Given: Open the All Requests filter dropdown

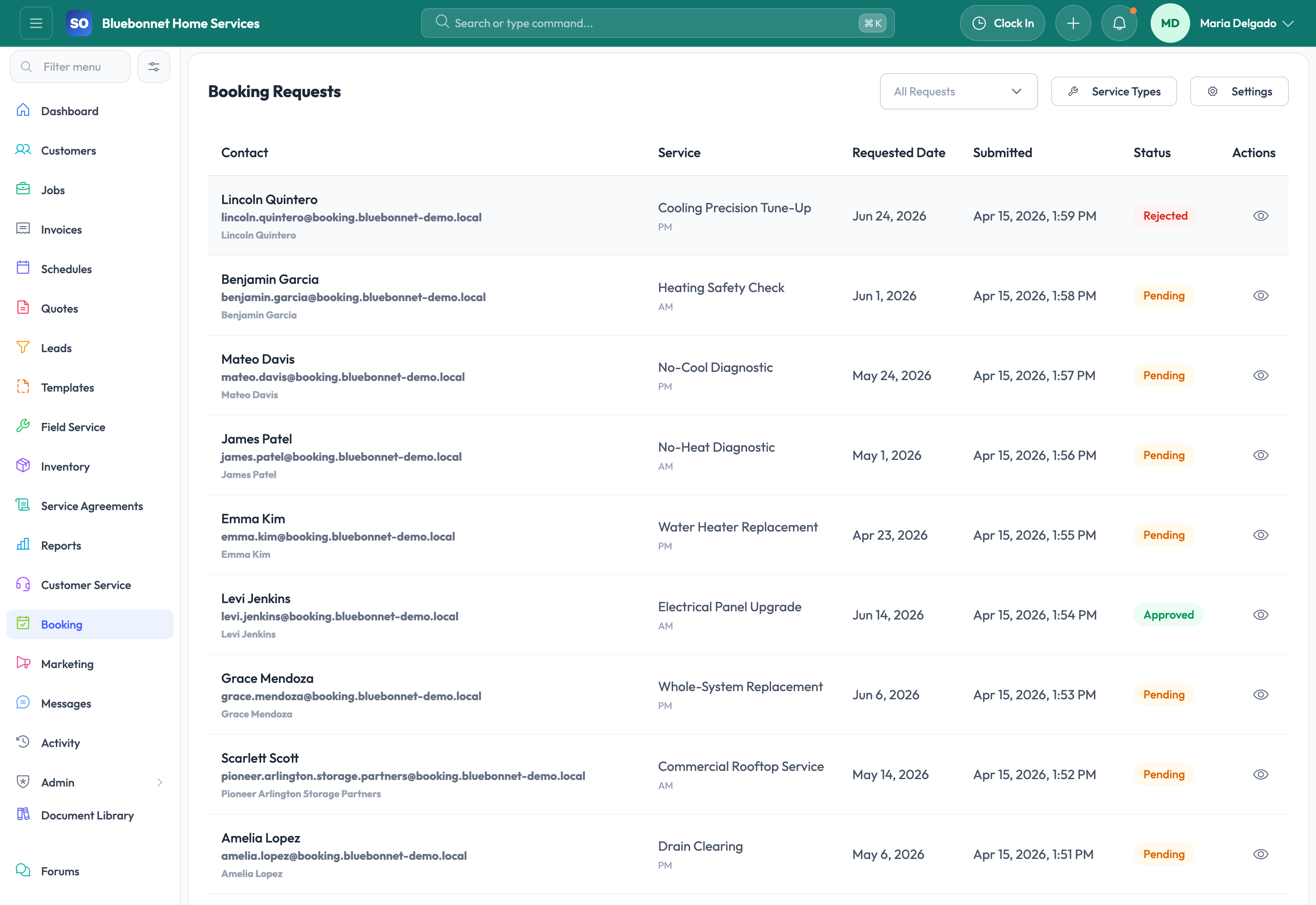Looking at the screenshot, I should [958, 91].
